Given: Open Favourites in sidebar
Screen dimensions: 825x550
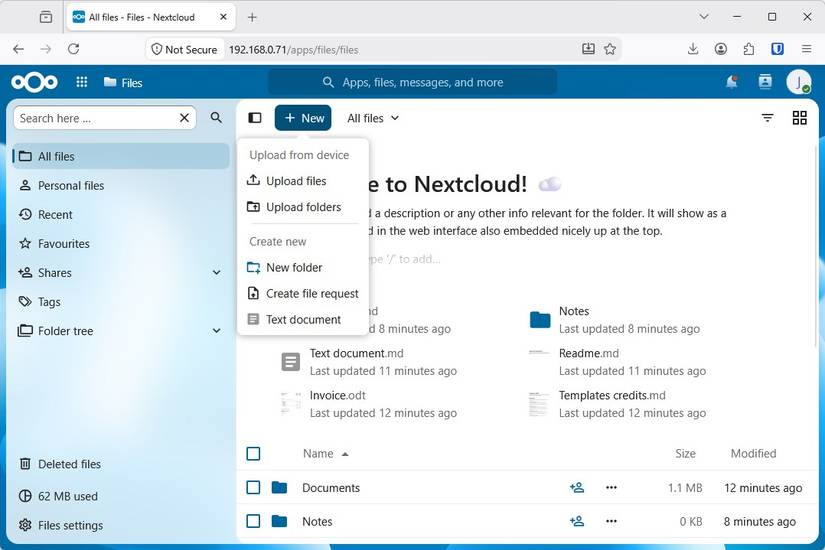Looking at the screenshot, I should point(121,244).
